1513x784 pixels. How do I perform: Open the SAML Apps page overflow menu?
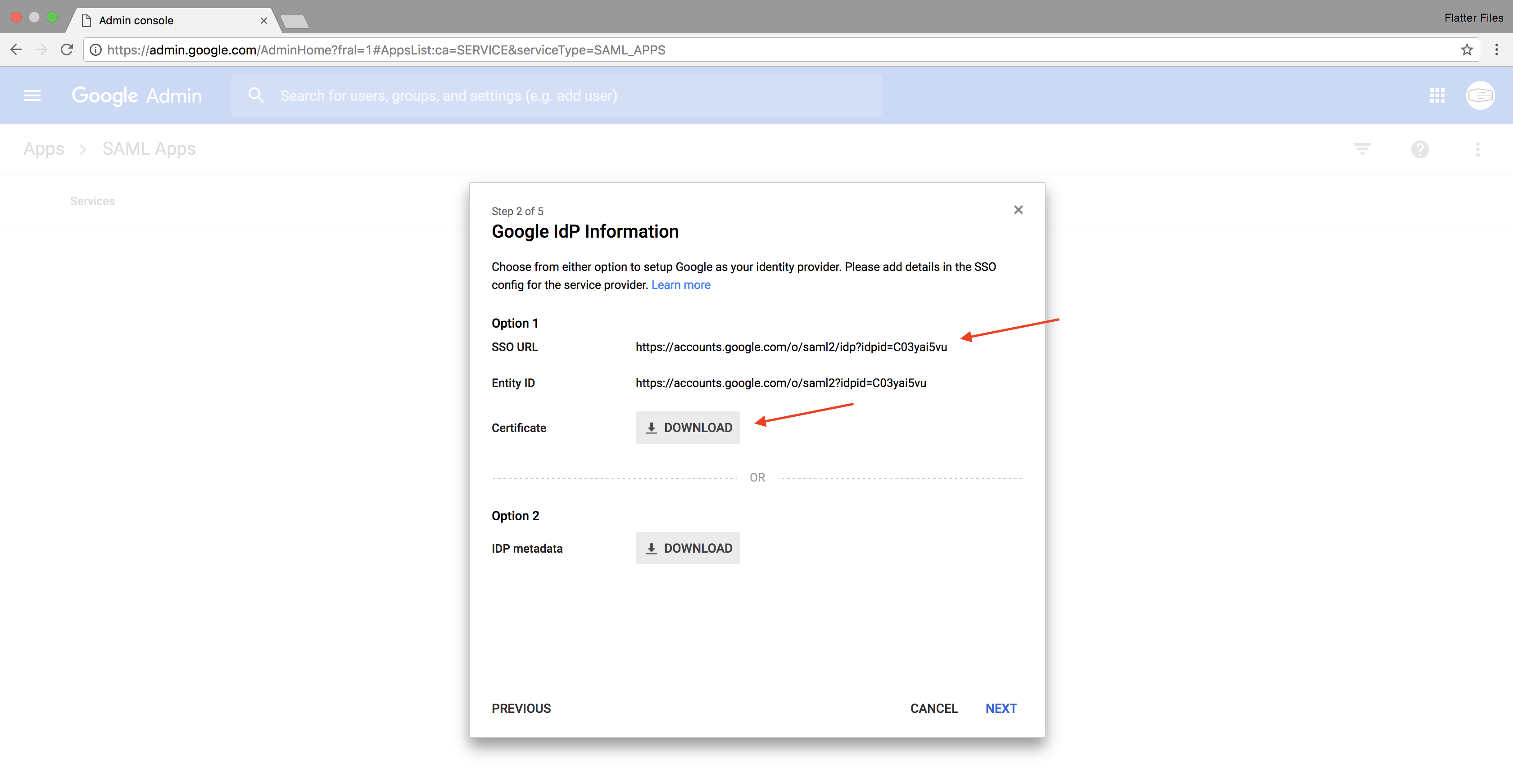pyautogui.click(x=1477, y=149)
